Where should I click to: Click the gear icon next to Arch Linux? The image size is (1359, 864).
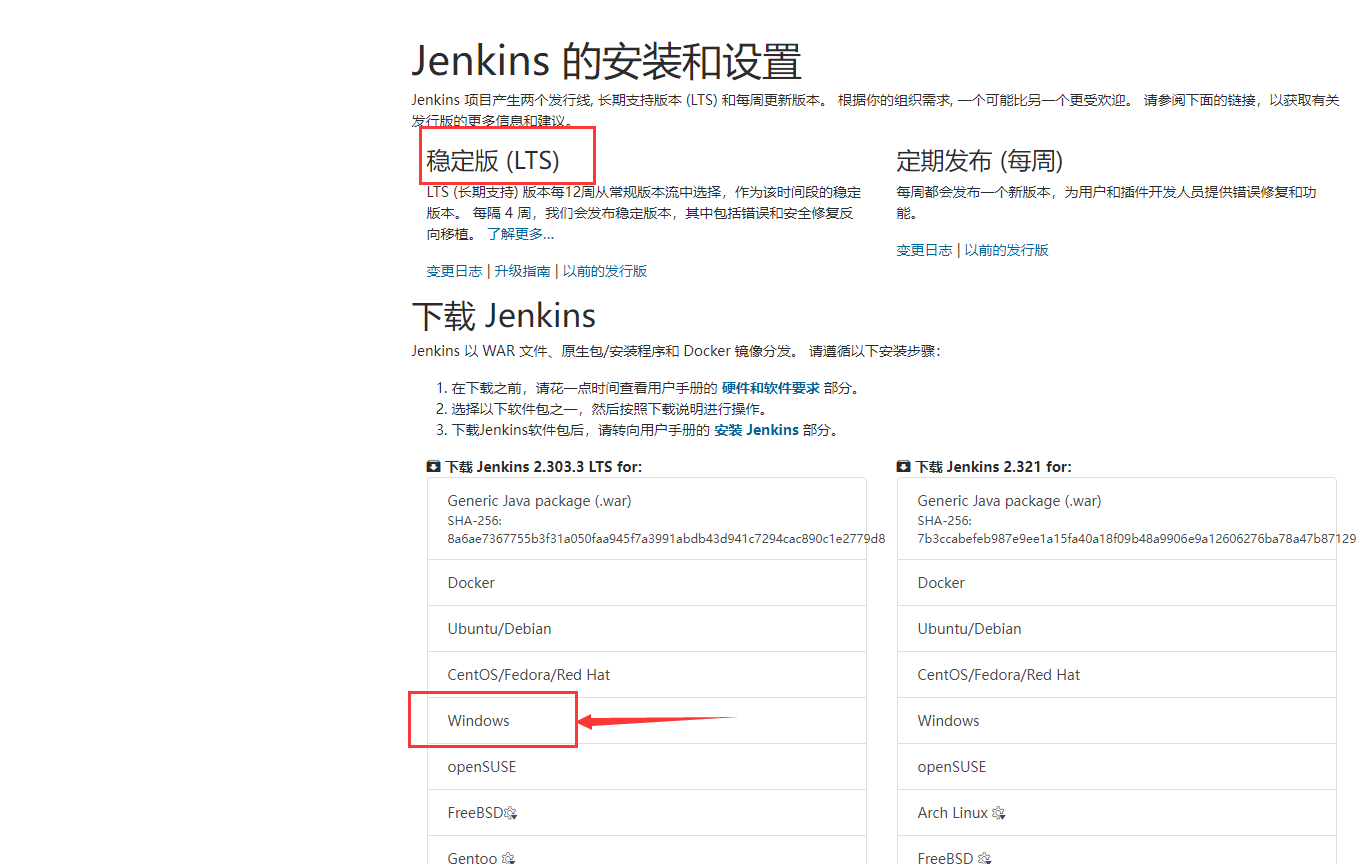[x=997, y=813]
